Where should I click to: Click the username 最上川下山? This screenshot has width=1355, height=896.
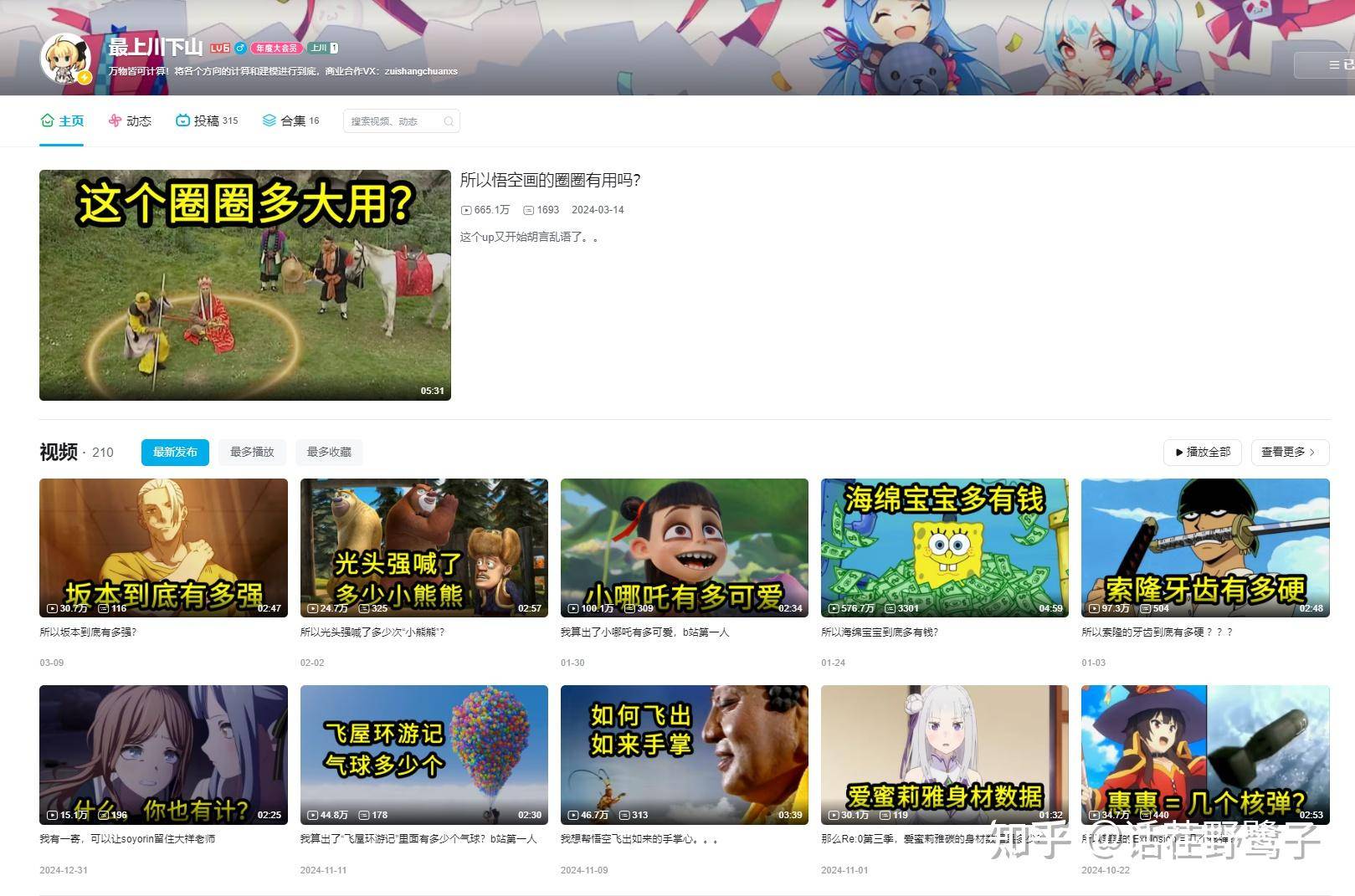156,48
